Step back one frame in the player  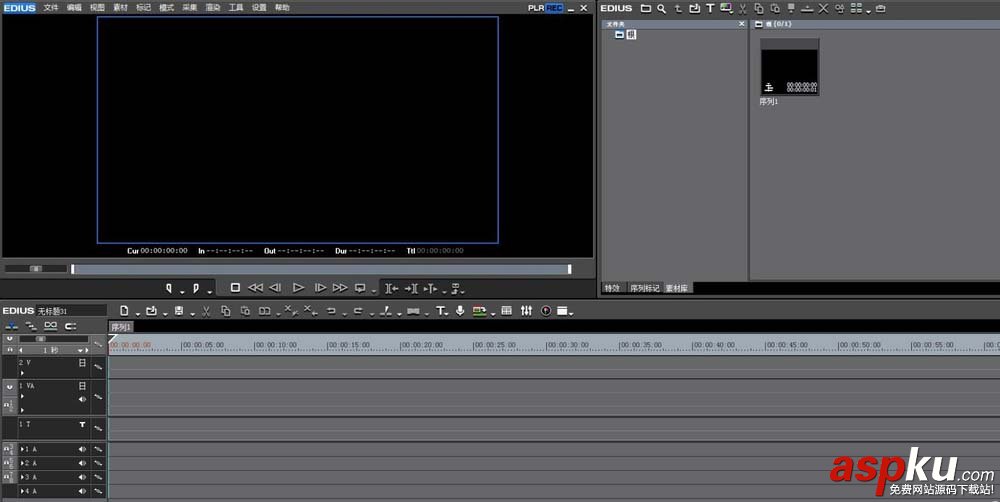click(276, 288)
